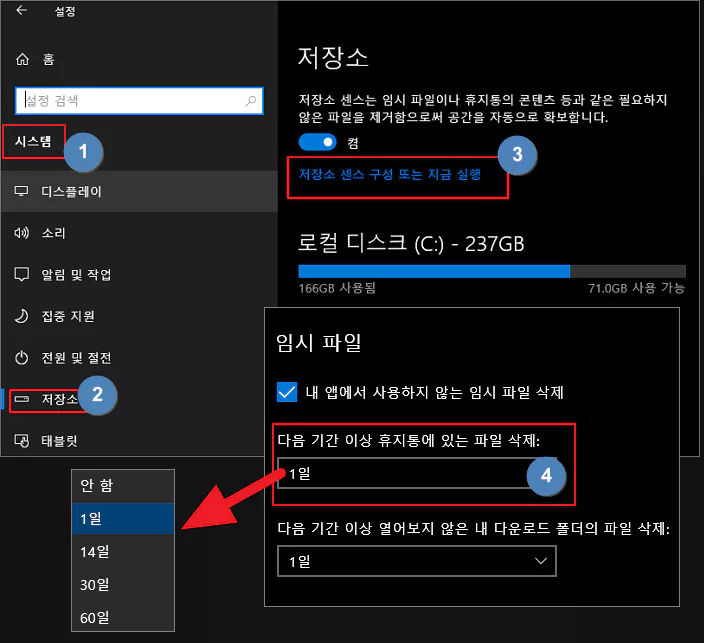Click the 설정 검색 input field
Viewport: 704px width, 643px height.
point(139,101)
